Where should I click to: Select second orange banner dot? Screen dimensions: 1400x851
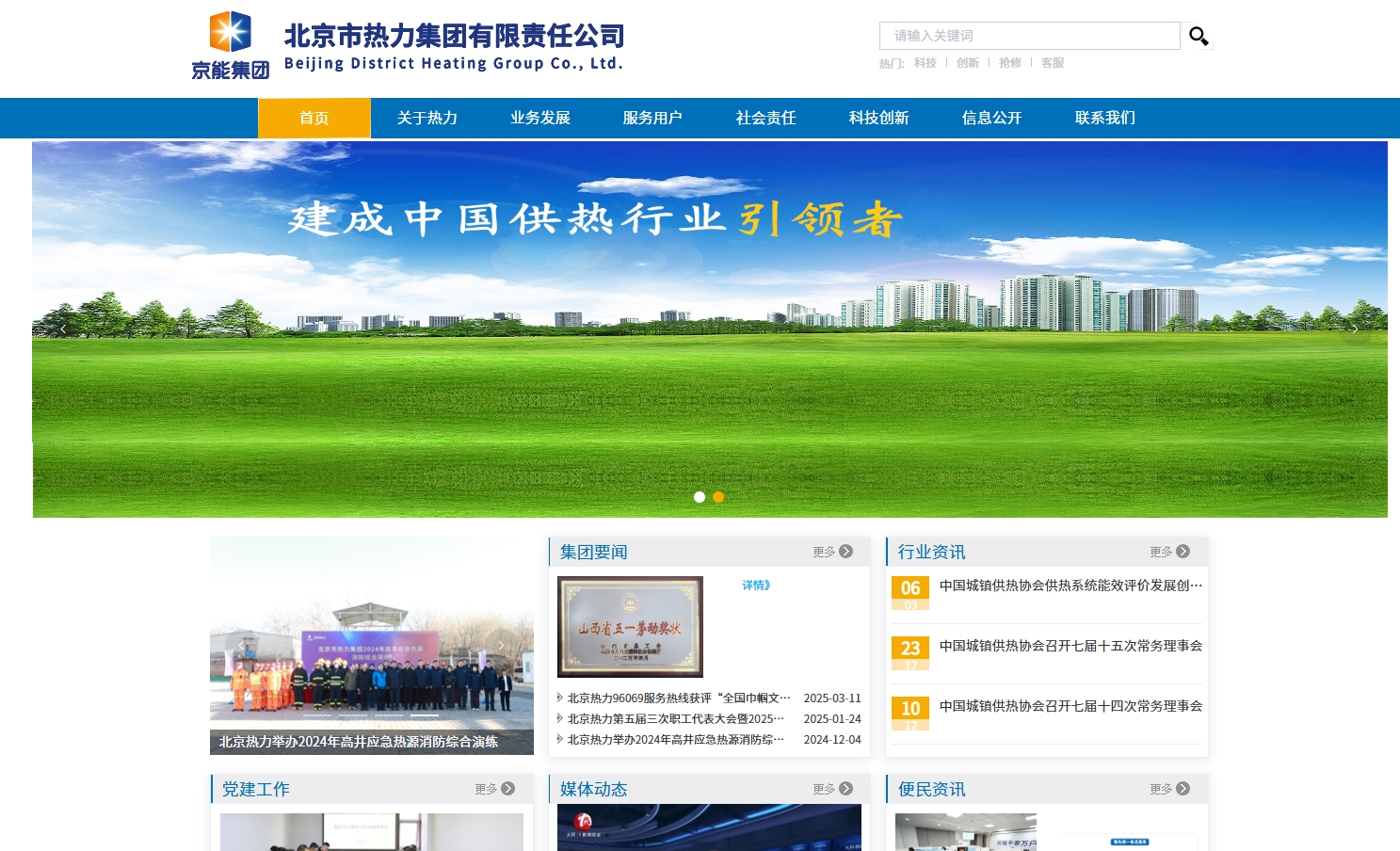click(718, 497)
